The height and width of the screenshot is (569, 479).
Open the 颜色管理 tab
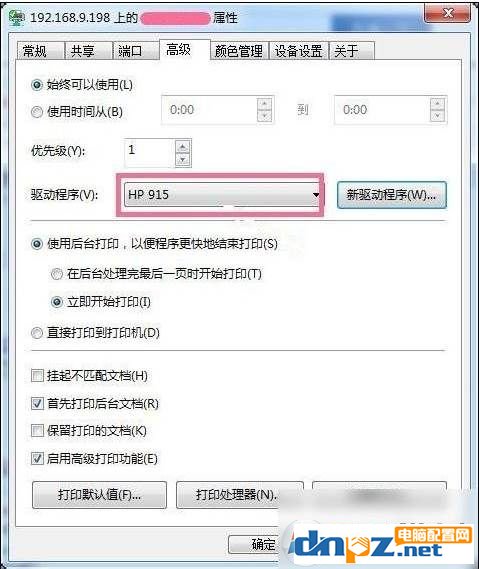tap(239, 51)
